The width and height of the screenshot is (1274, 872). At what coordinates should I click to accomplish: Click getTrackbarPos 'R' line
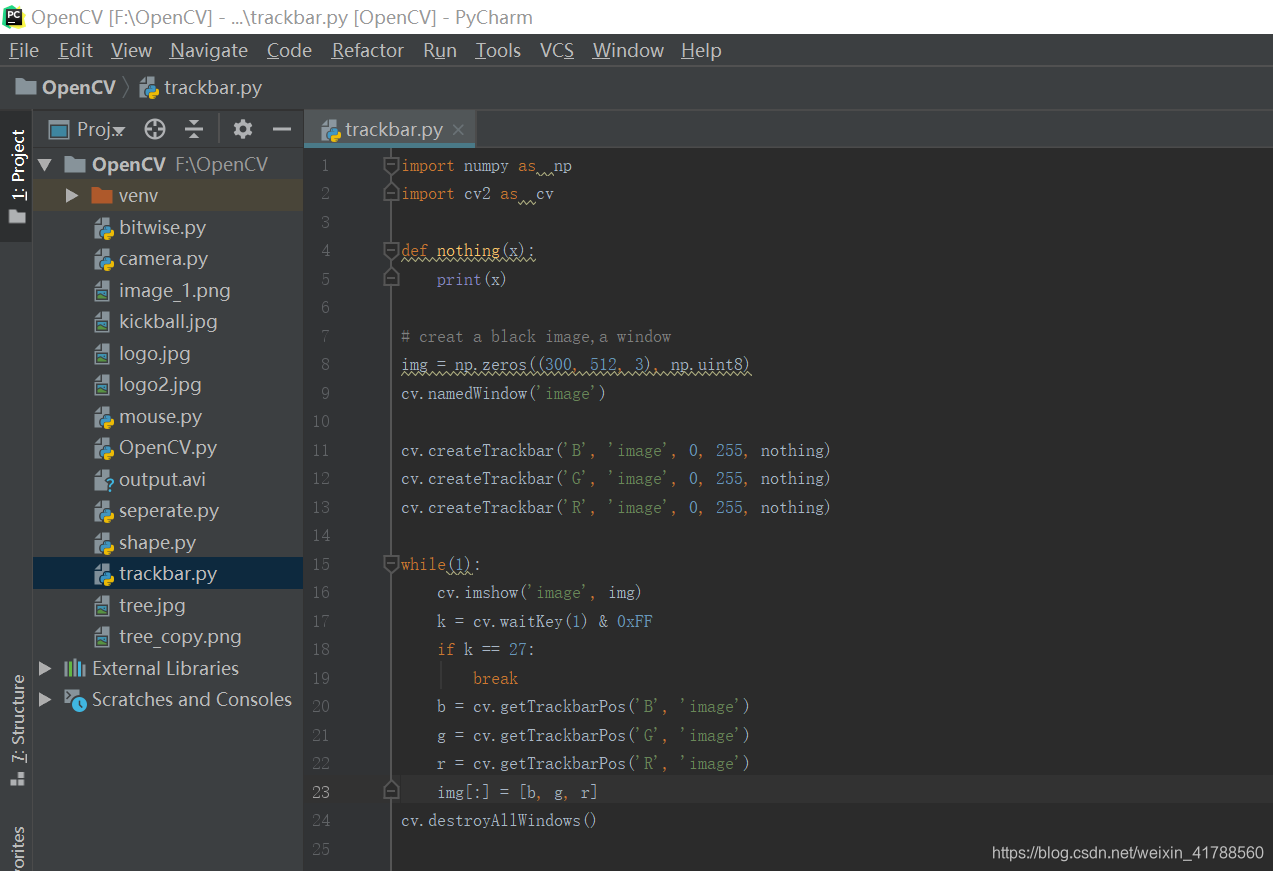593,764
